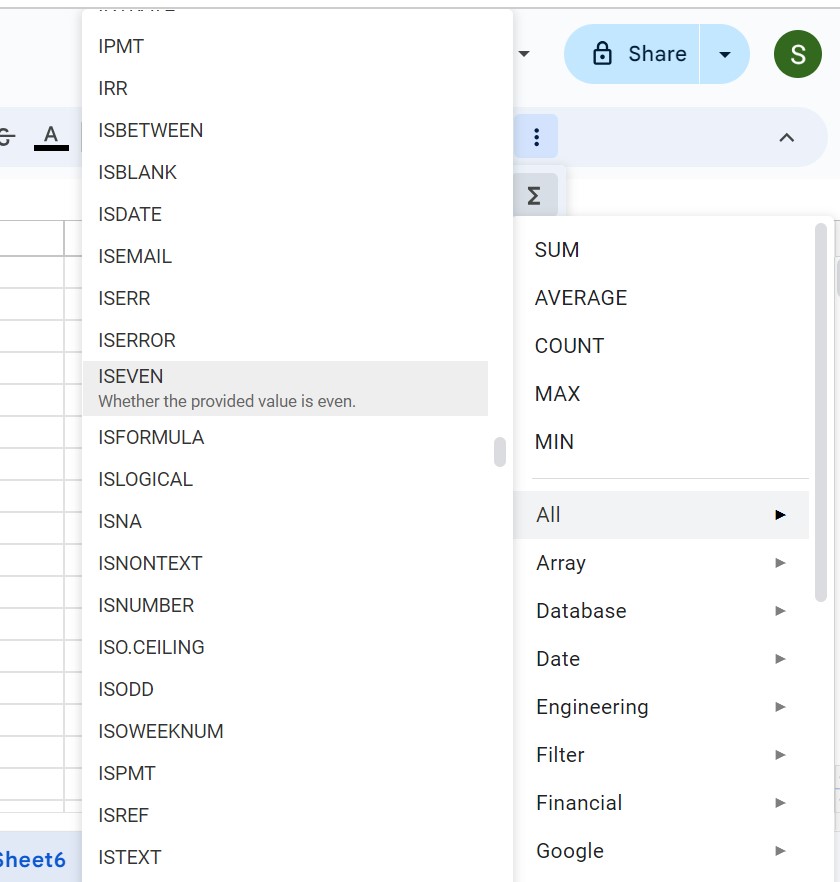The image size is (840, 882).
Task: Expand the Engineering functions submenu
Action: coord(662,707)
